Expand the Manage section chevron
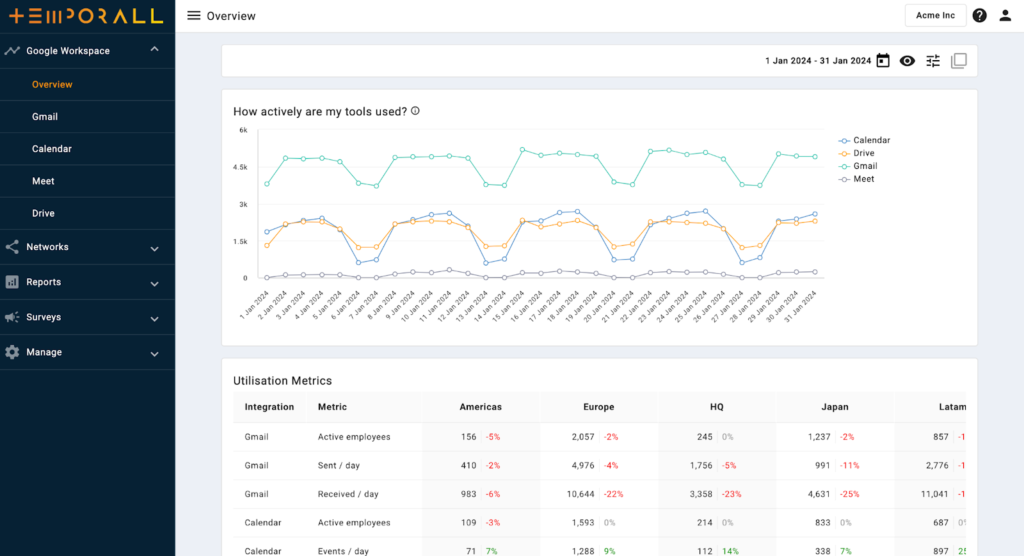 tap(155, 354)
